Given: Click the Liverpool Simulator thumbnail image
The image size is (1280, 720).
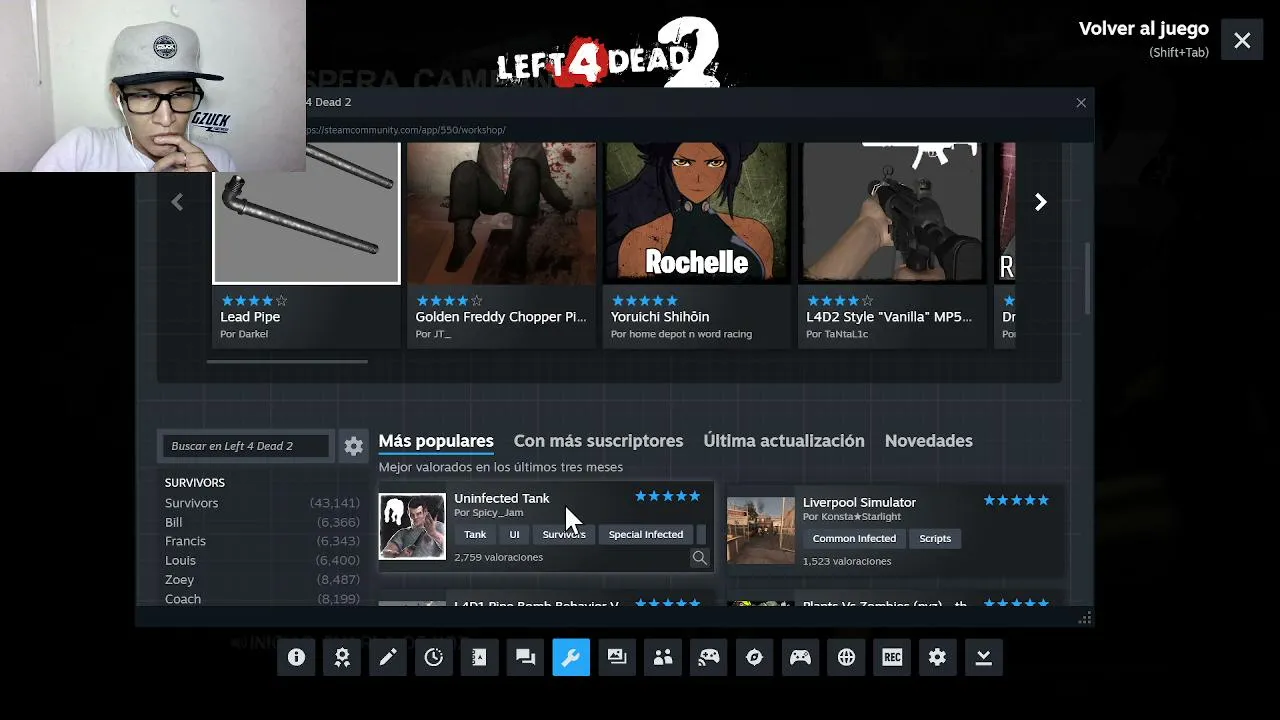Looking at the screenshot, I should (761, 531).
